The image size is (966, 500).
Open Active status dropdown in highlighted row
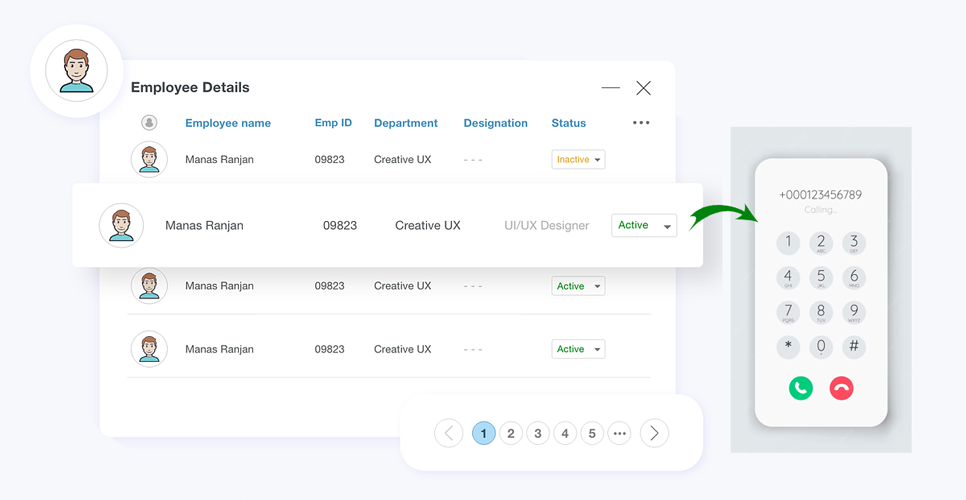pyautogui.click(x=644, y=226)
